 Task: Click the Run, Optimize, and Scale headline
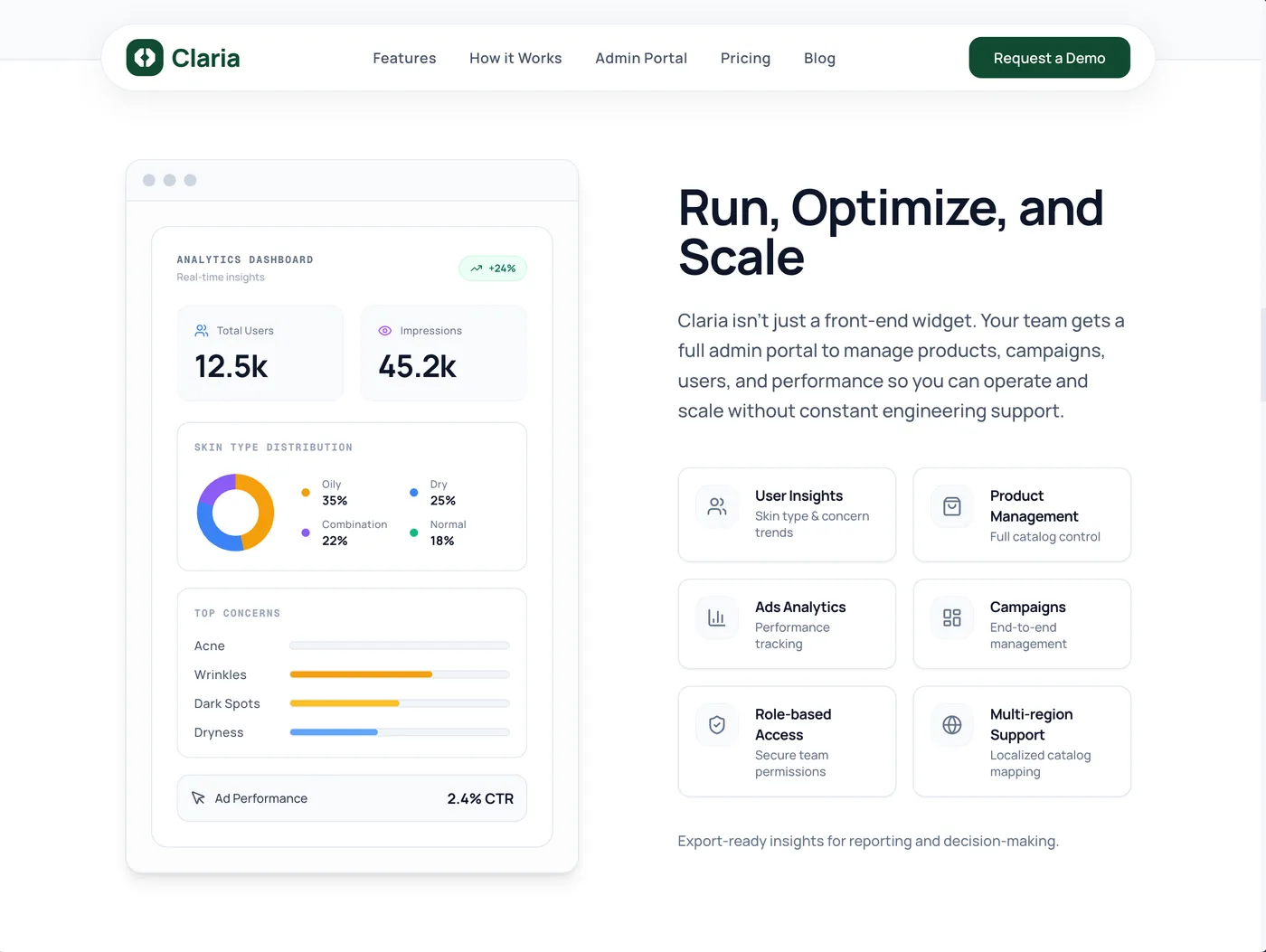point(891,232)
